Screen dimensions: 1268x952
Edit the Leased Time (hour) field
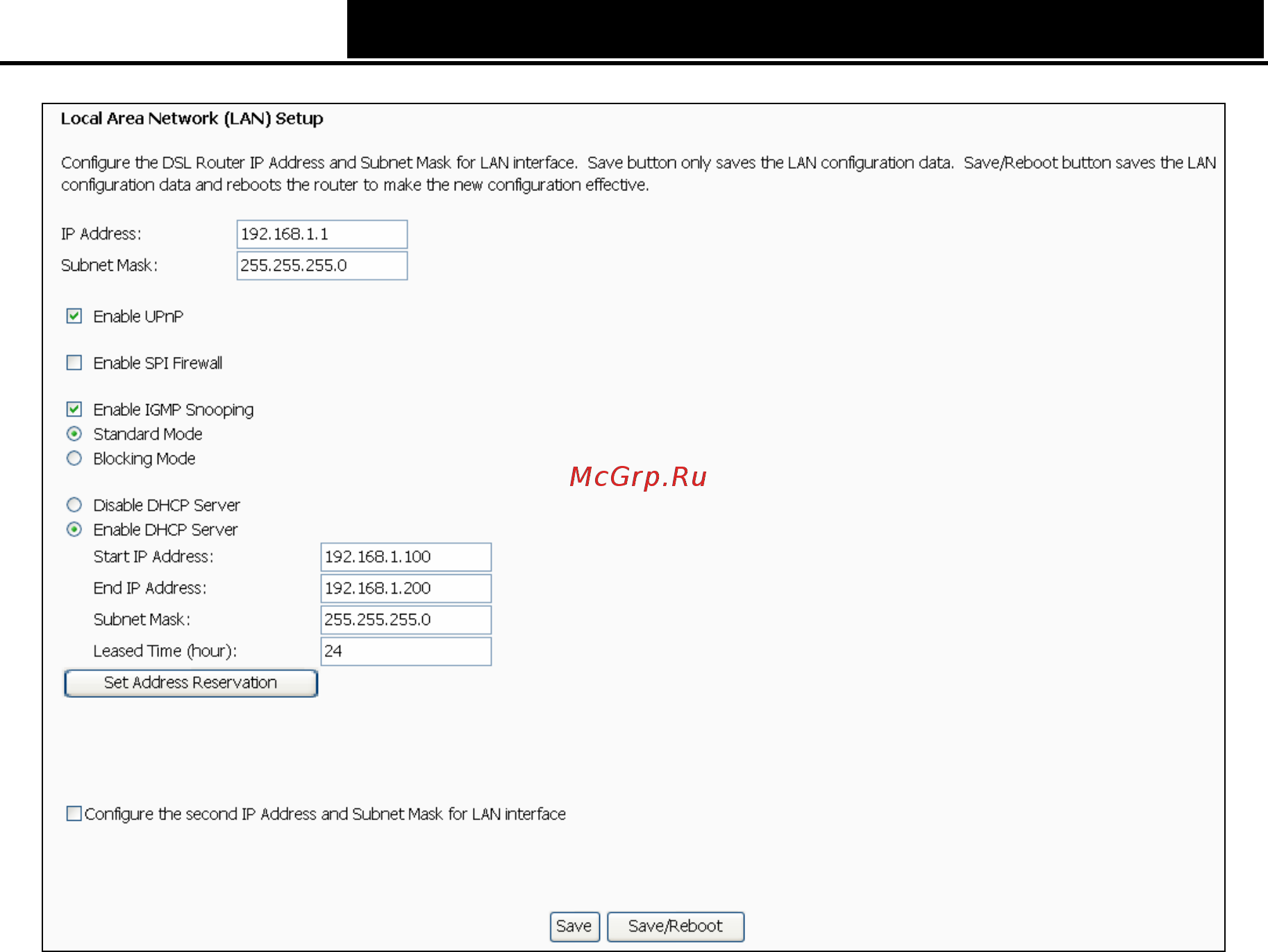click(x=406, y=651)
